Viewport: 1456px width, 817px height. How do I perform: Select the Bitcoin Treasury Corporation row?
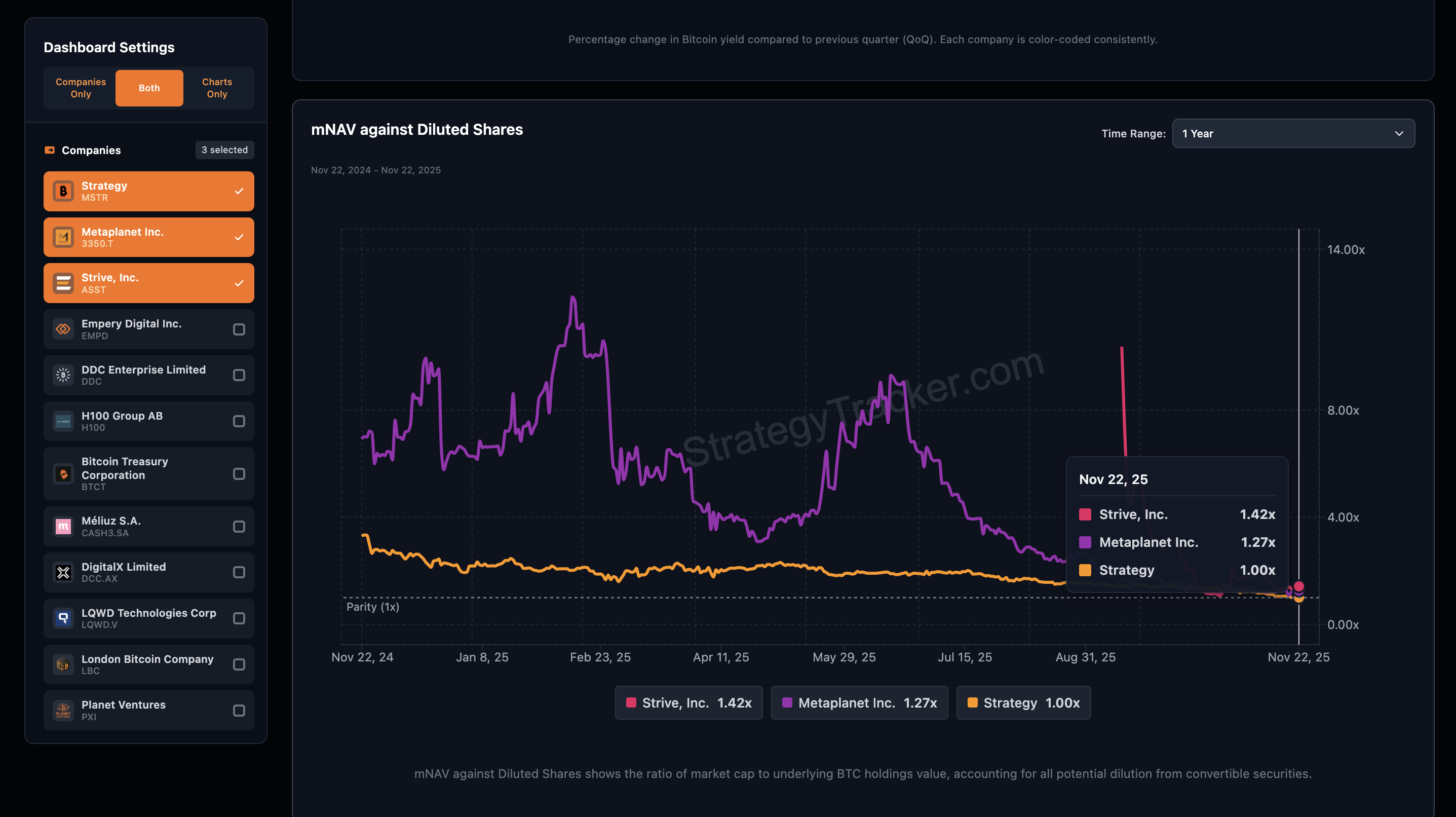[148, 474]
